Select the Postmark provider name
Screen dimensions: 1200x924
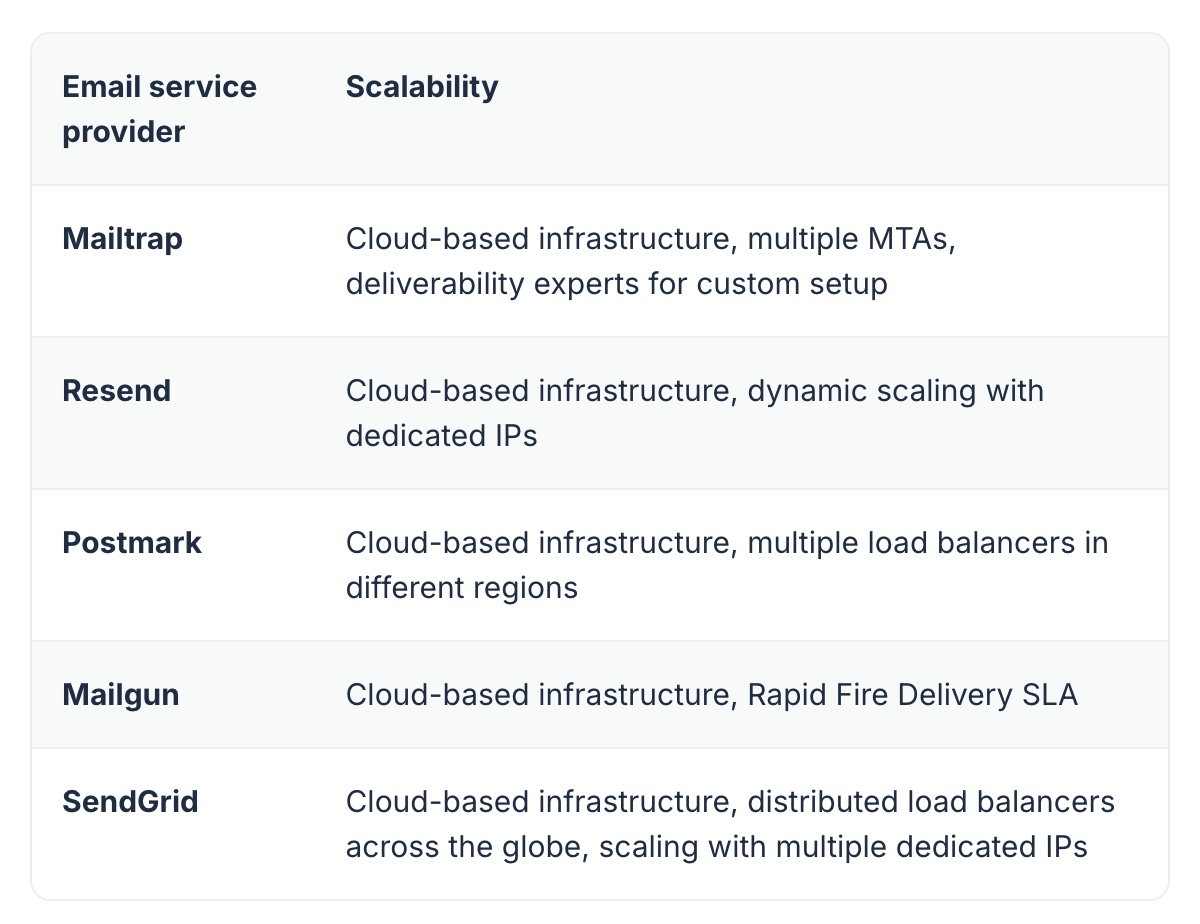(132, 542)
